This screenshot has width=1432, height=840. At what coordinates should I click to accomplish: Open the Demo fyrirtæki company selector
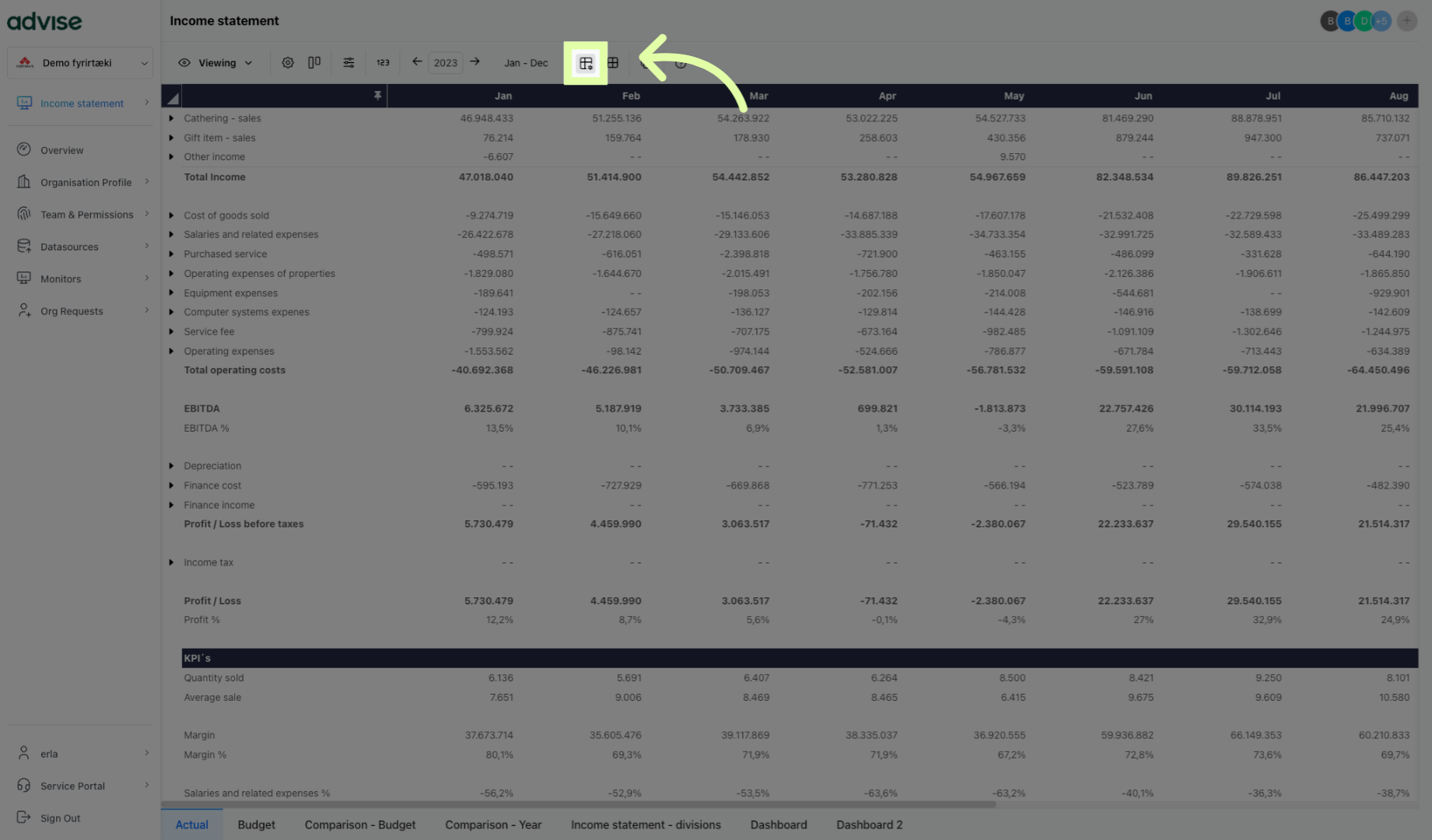80,63
